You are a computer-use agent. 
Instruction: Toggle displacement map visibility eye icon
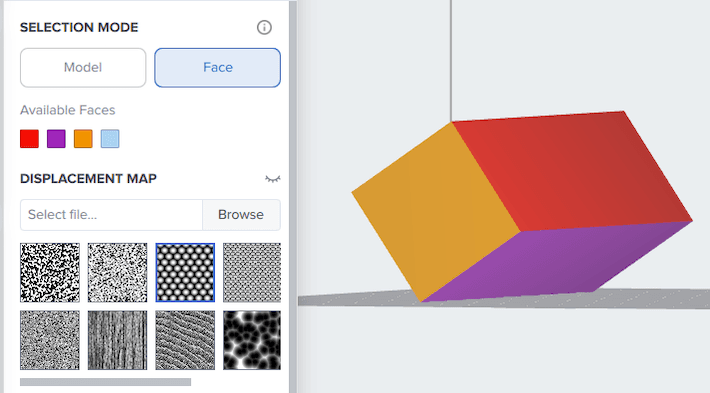pyautogui.click(x=273, y=179)
